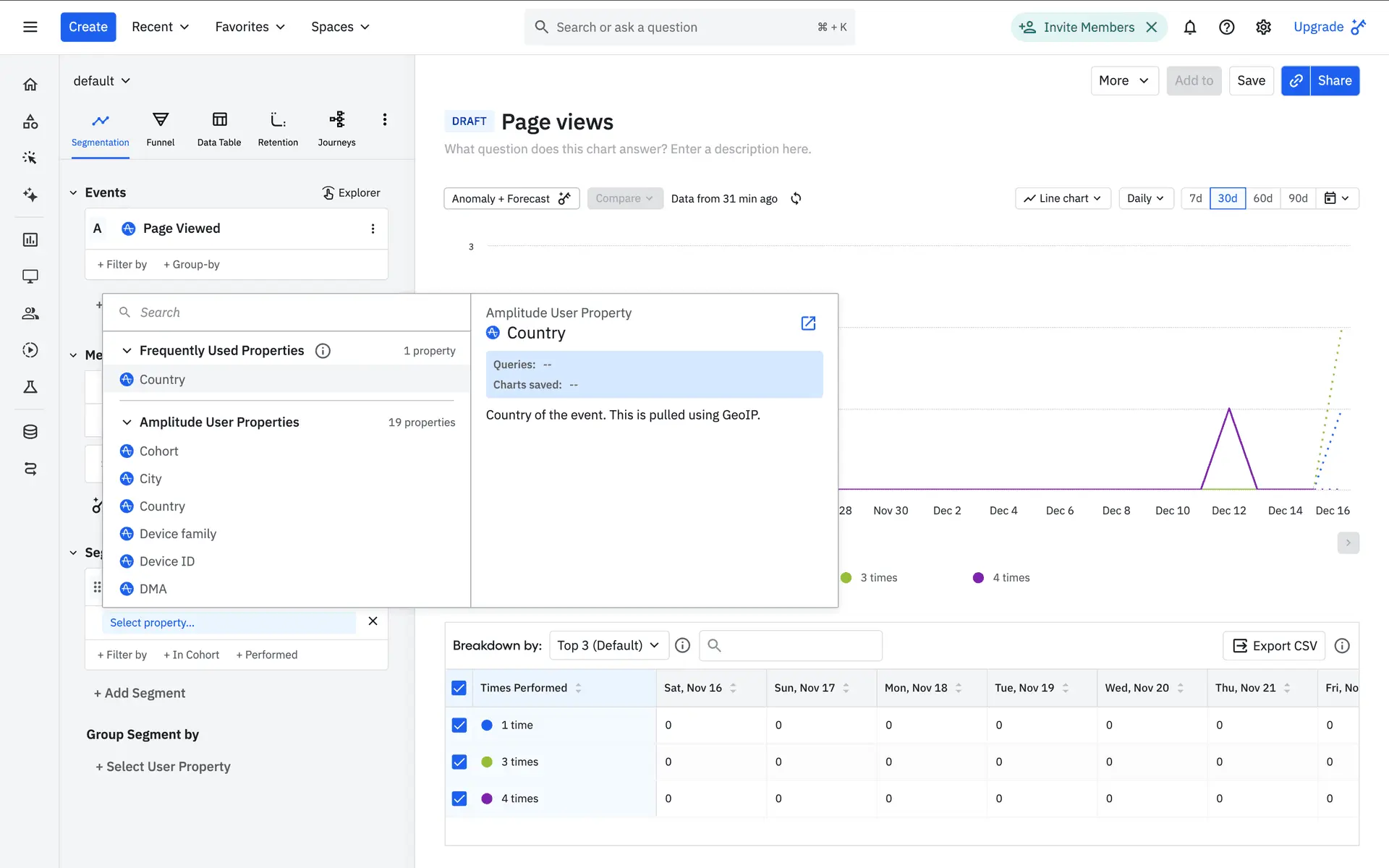Select the 7d date range tab

pyautogui.click(x=1195, y=198)
